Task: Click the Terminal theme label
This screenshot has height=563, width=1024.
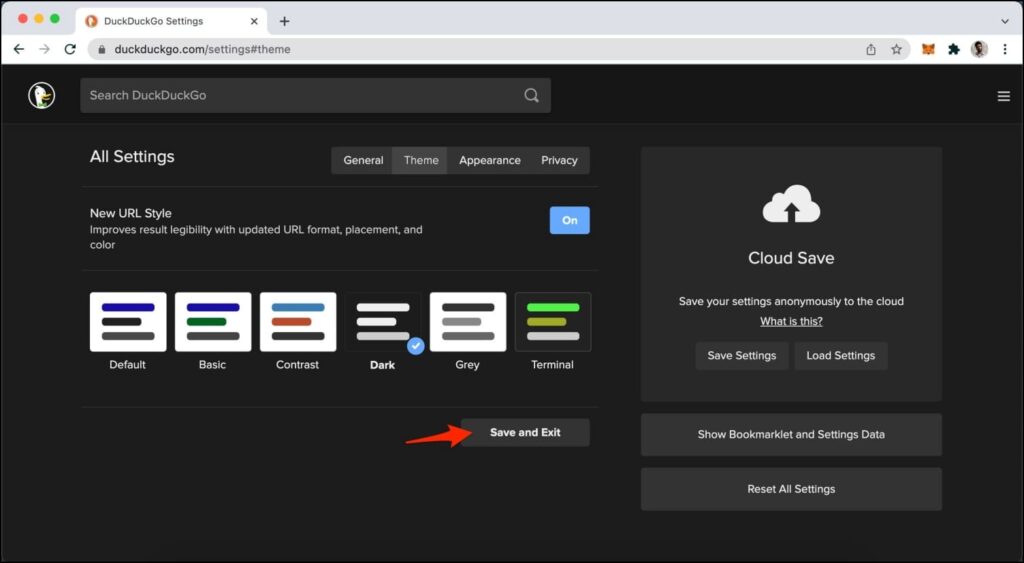Action: pos(552,364)
